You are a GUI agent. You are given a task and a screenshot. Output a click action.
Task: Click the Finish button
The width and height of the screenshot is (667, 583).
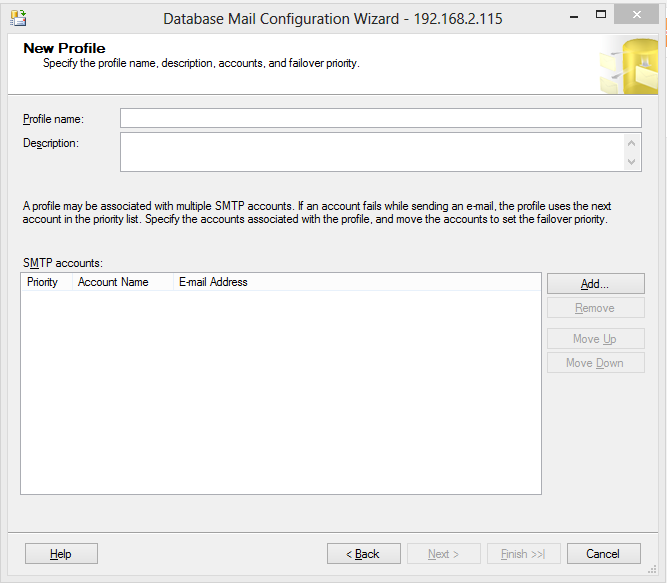(x=524, y=554)
